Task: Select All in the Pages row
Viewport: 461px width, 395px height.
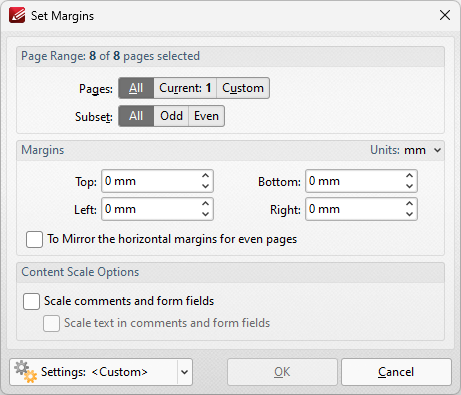Action: (136, 88)
